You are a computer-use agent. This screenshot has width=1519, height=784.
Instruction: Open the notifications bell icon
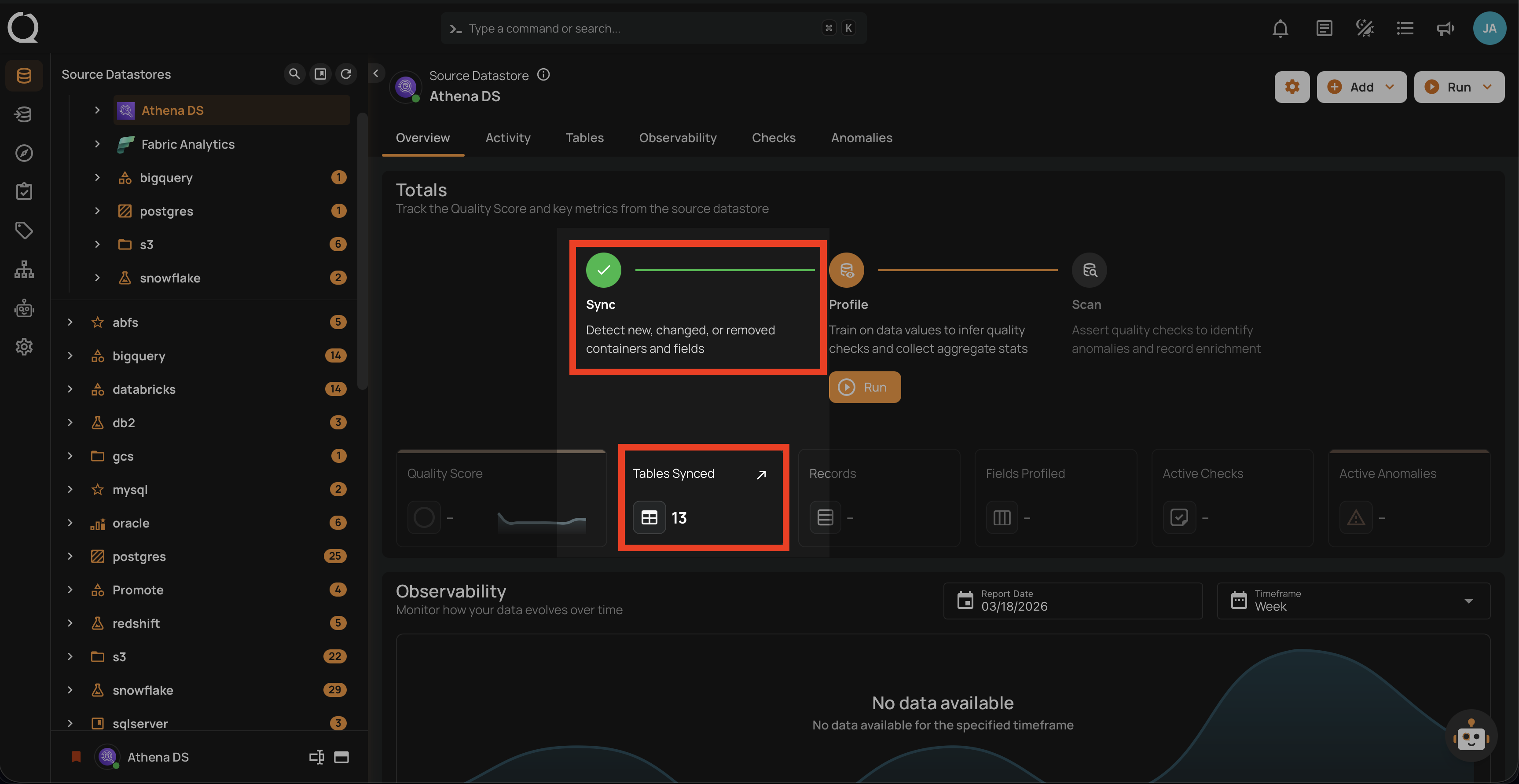tap(1280, 28)
